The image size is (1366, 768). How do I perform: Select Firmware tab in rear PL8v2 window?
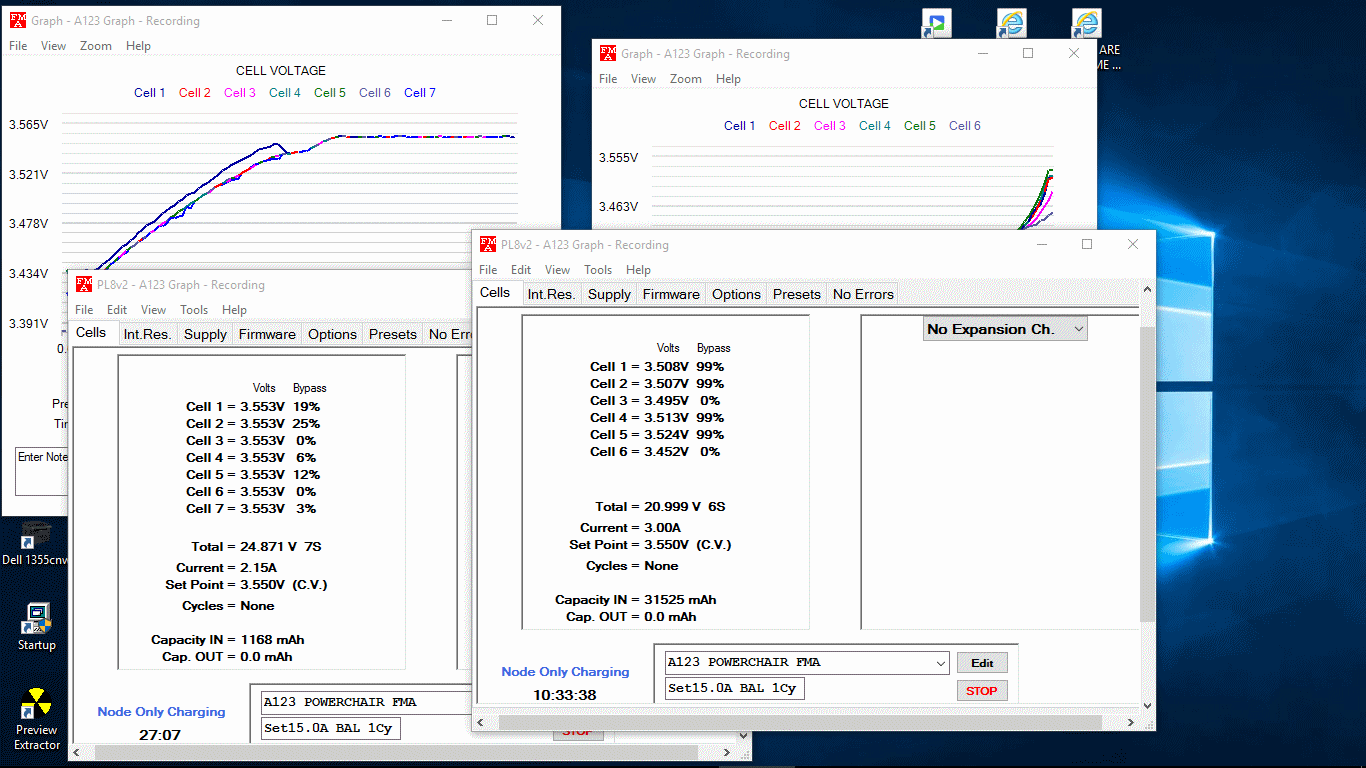click(267, 334)
